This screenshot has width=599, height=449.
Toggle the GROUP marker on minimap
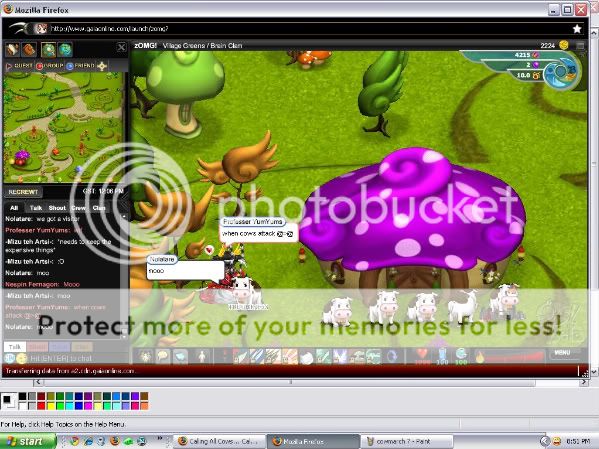(50, 66)
